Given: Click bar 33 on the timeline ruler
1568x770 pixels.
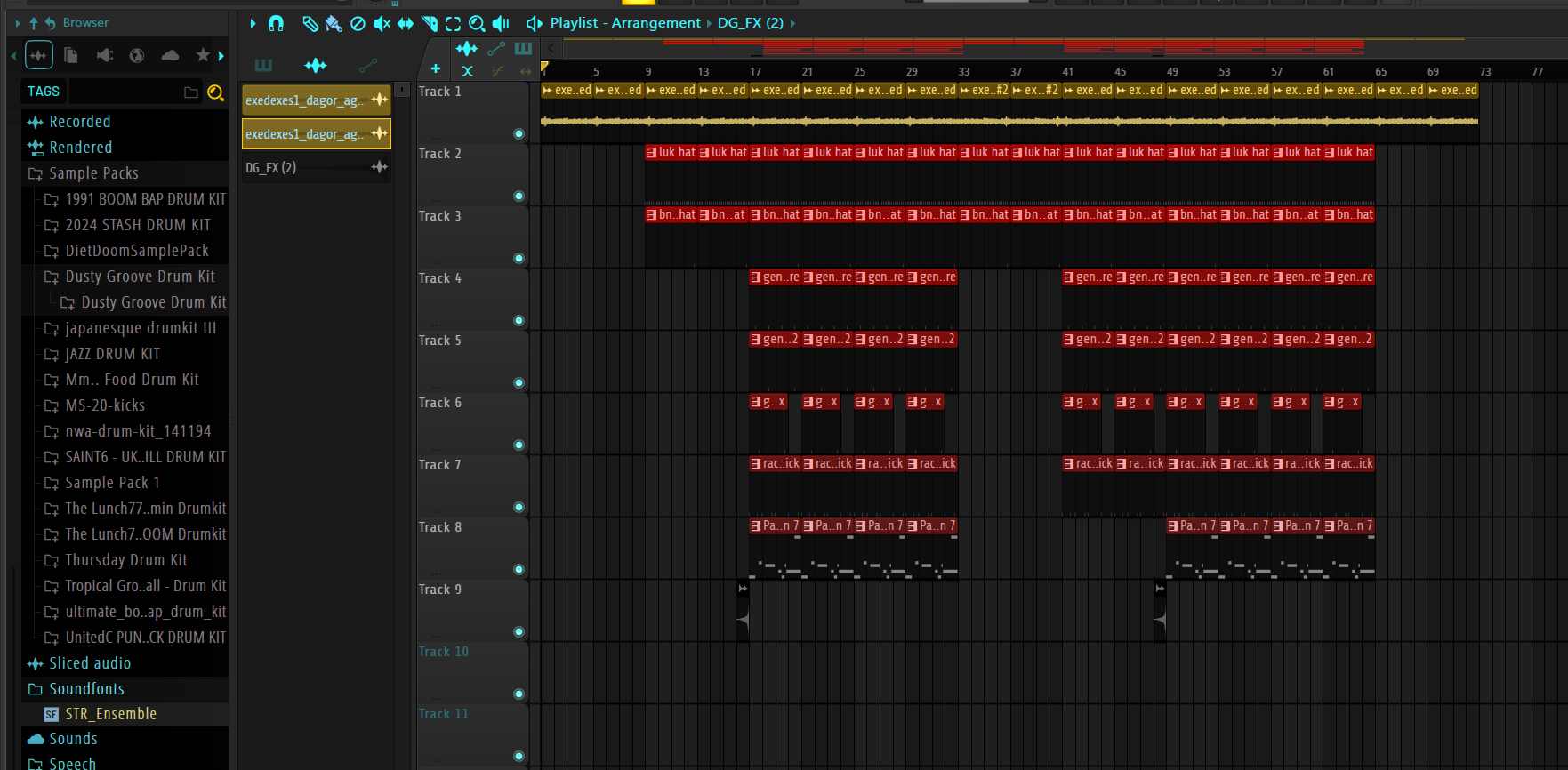Looking at the screenshot, I should click(x=964, y=71).
